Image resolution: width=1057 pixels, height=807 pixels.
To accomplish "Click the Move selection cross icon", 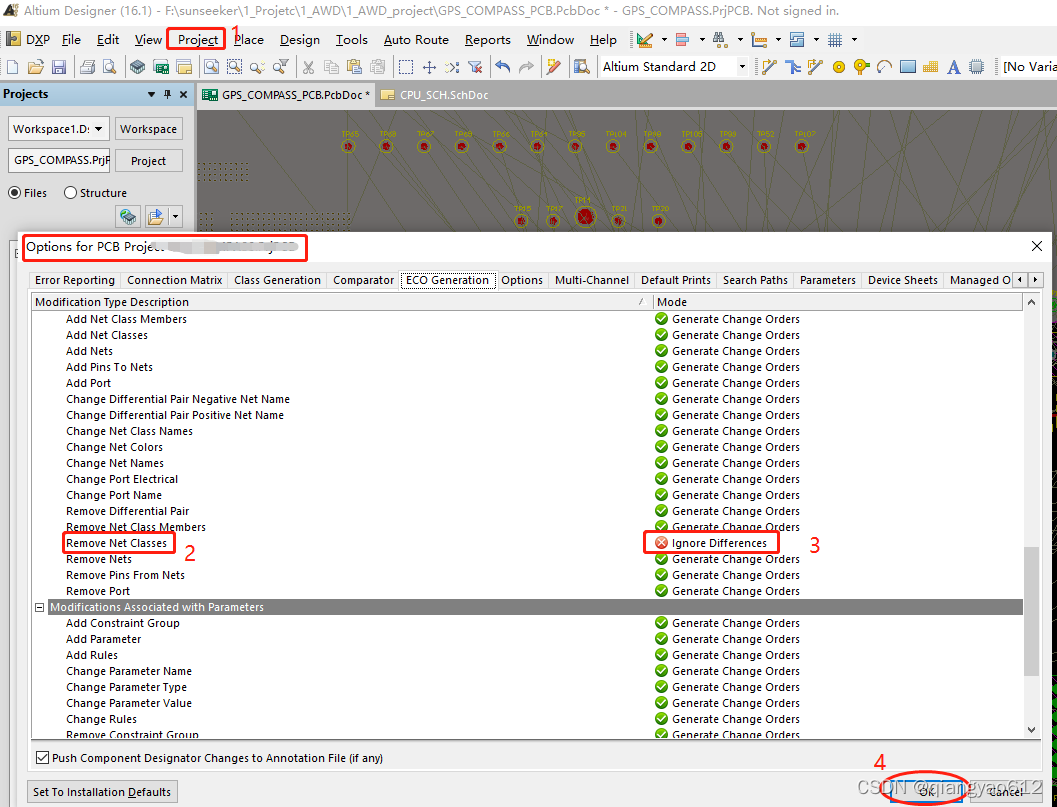I will click(x=429, y=67).
